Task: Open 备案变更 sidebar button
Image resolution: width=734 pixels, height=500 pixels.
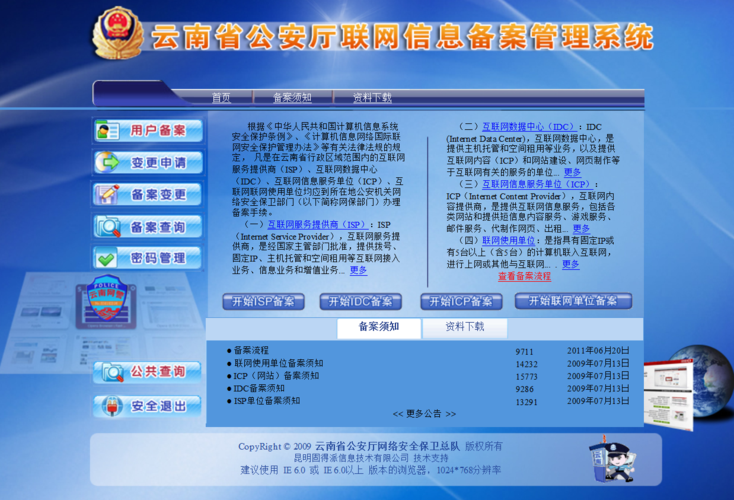Action: click(148, 194)
